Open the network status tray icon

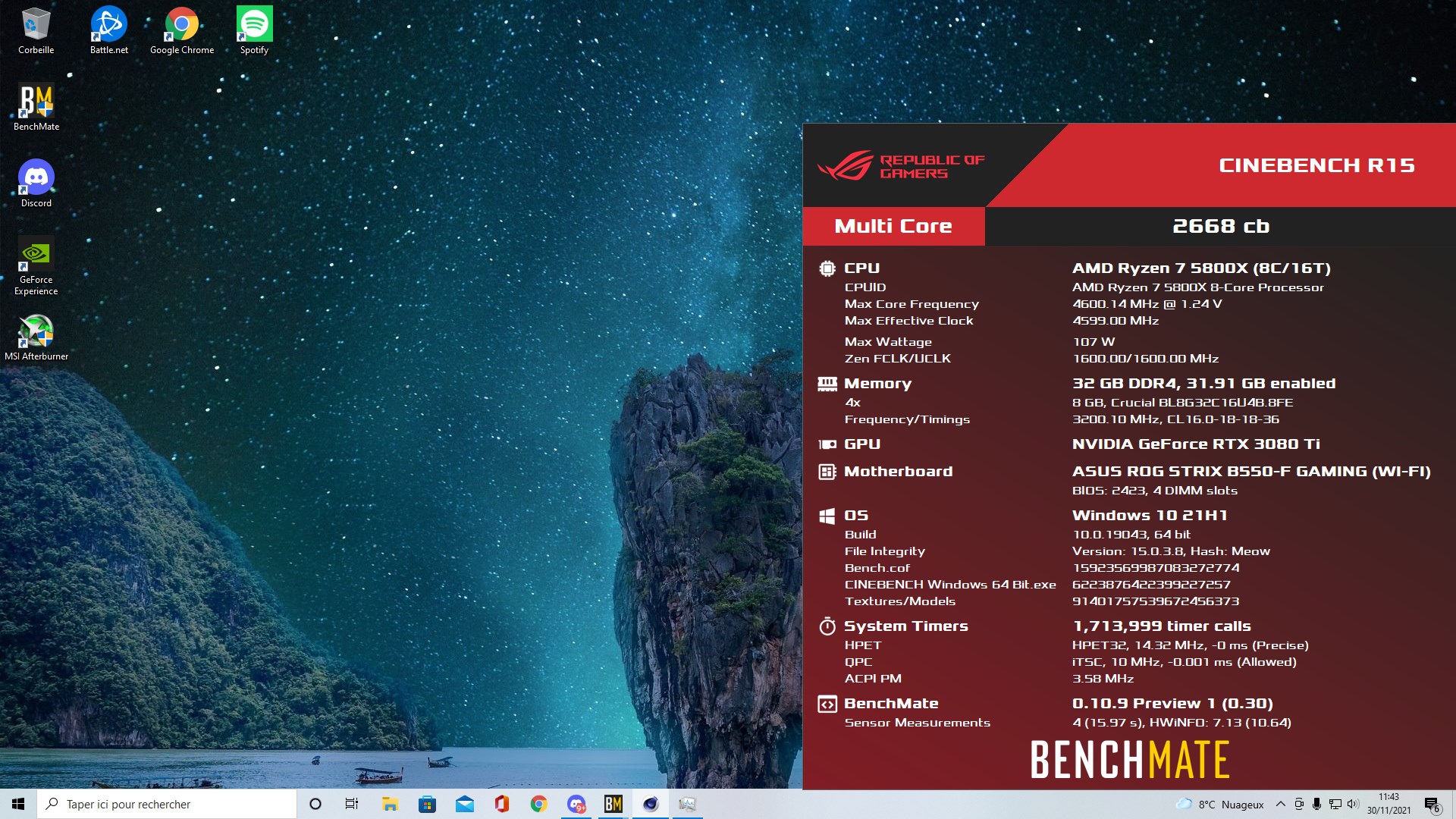tap(1335, 804)
